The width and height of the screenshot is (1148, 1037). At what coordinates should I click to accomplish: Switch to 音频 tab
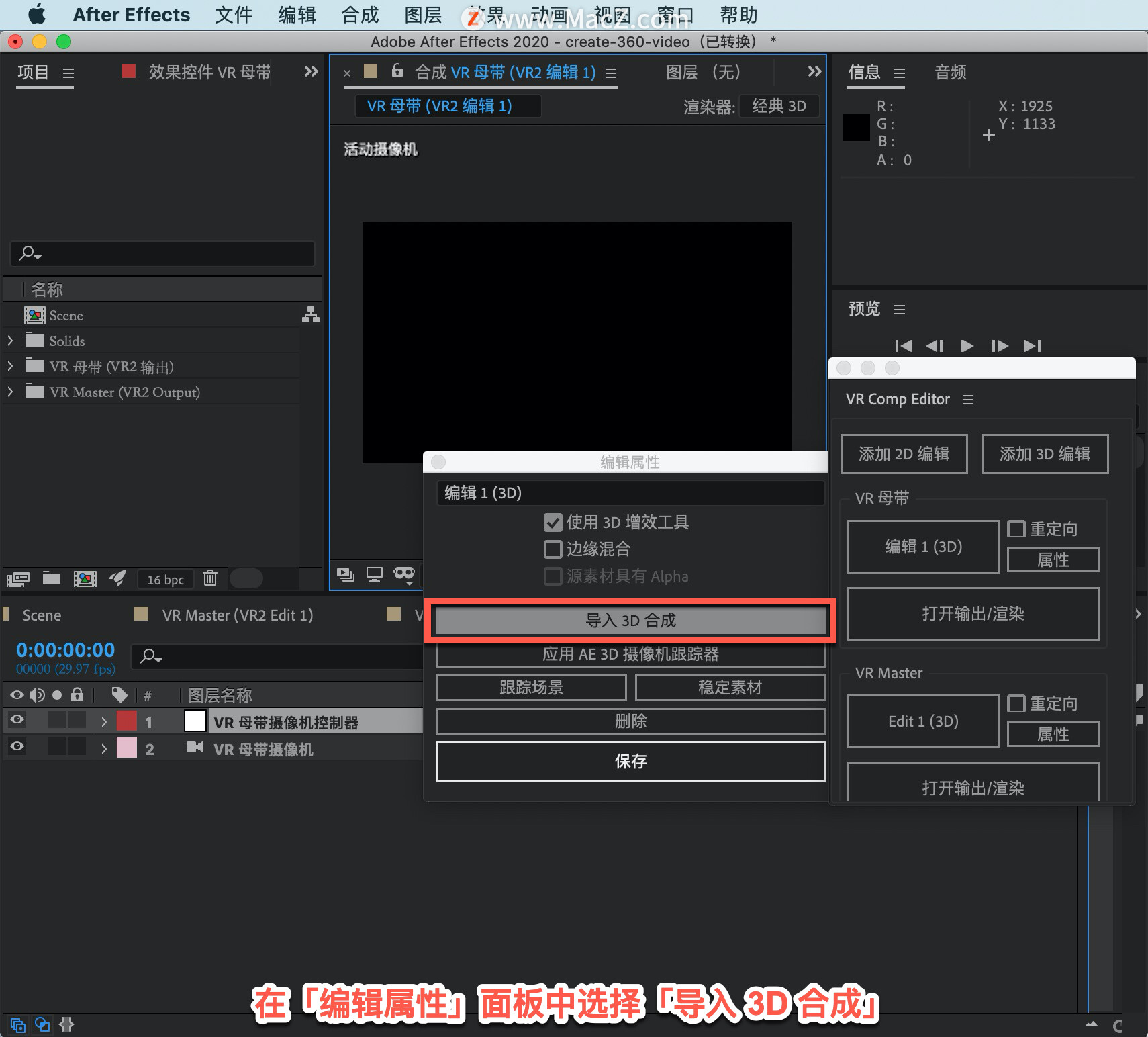coord(951,73)
